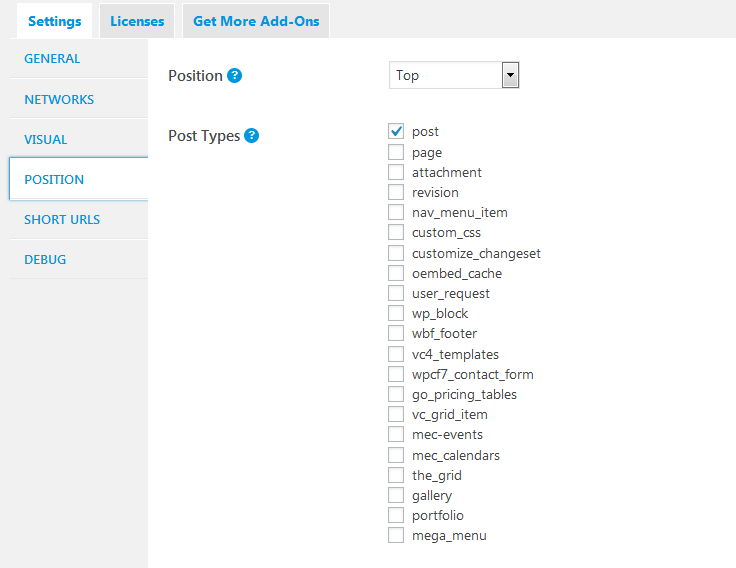736x568 pixels.
Task: Enable the page post type checkbox
Action: point(396,152)
